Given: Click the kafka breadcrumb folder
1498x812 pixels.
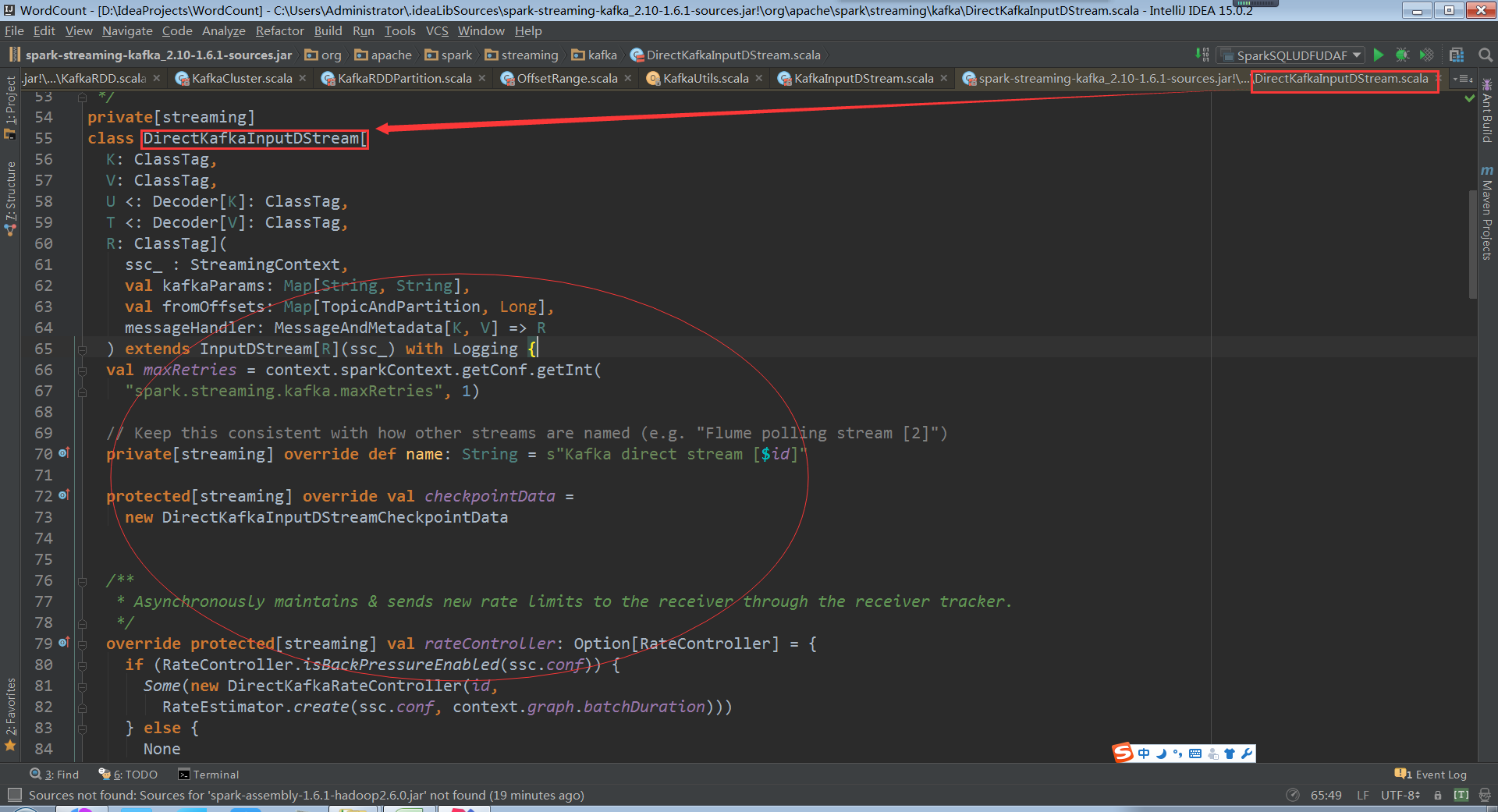Looking at the screenshot, I should click(x=595, y=55).
